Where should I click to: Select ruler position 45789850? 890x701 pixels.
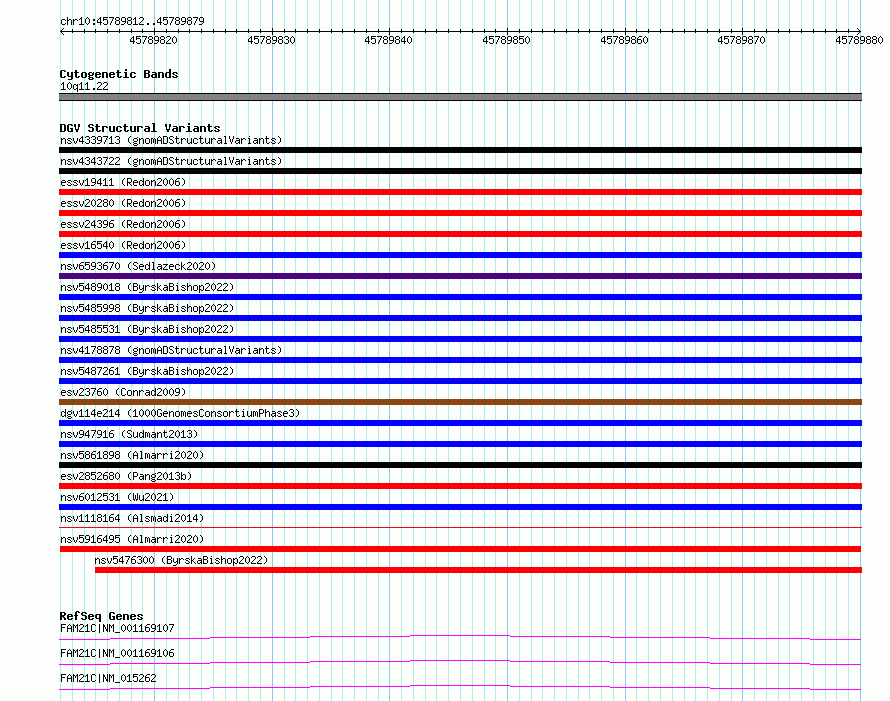pos(506,40)
